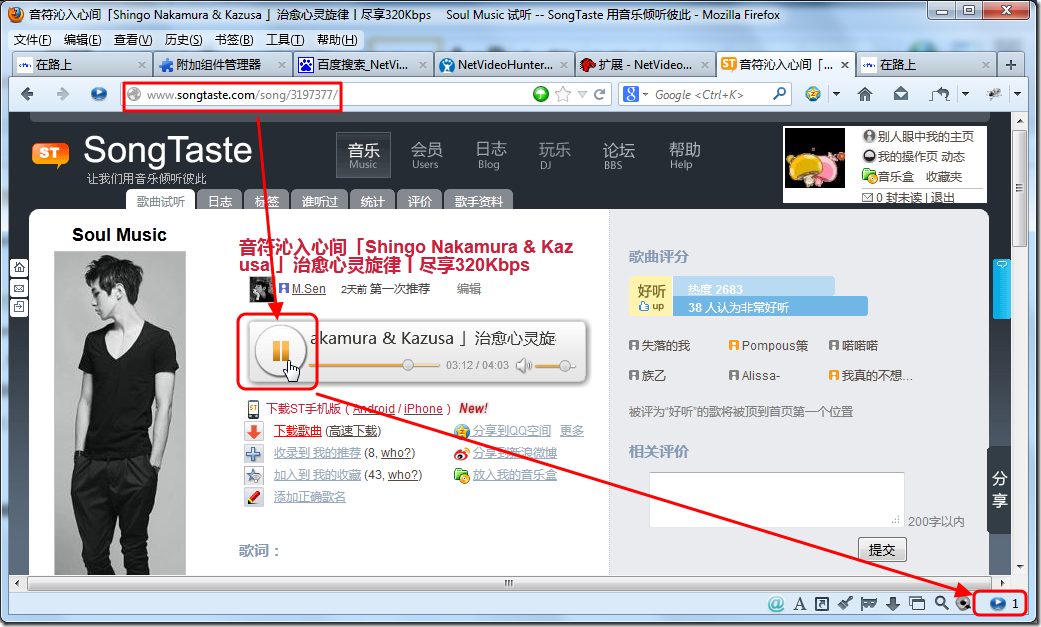Reload the page with the refresh icon

point(600,94)
